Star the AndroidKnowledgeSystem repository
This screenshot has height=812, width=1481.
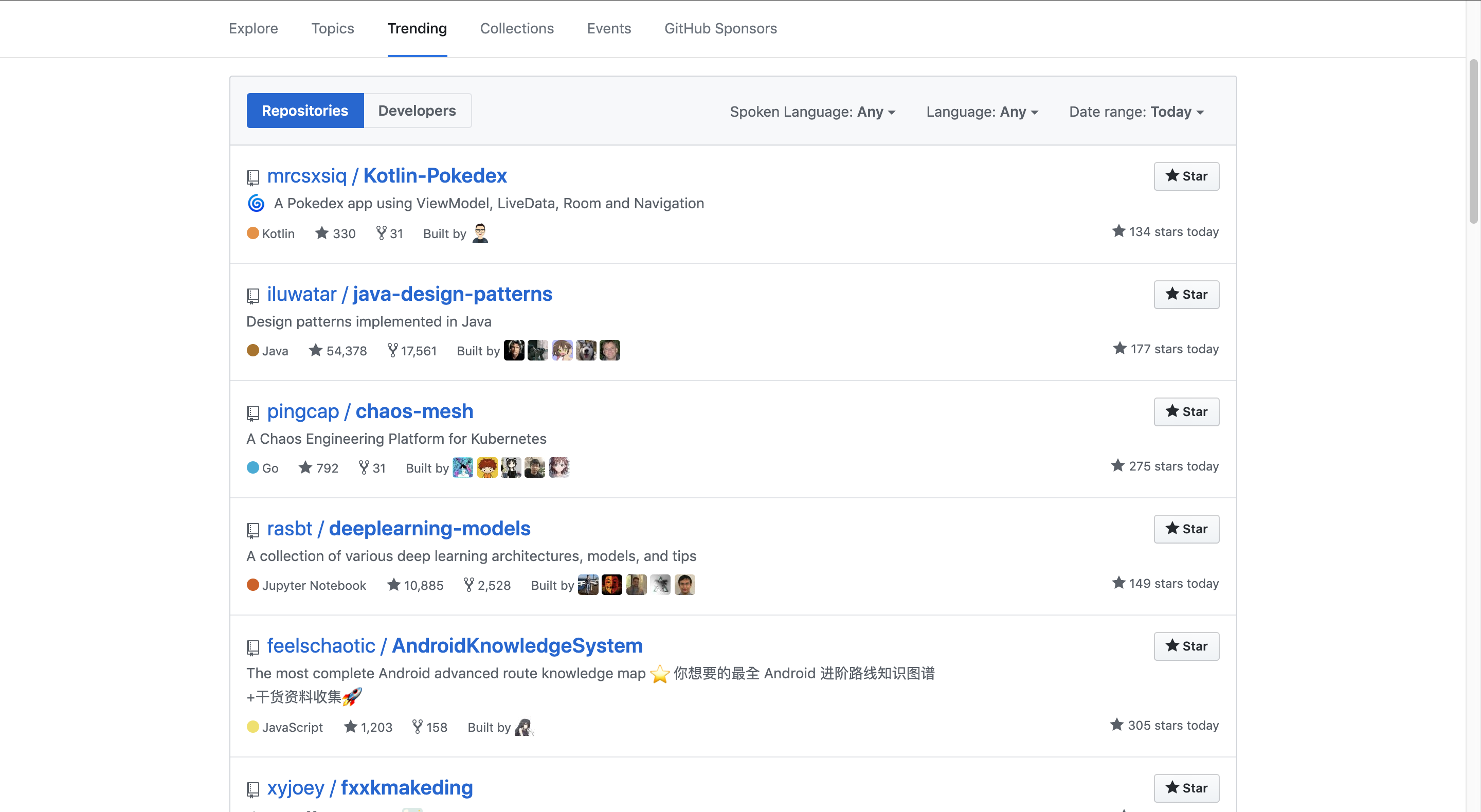click(1186, 646)
